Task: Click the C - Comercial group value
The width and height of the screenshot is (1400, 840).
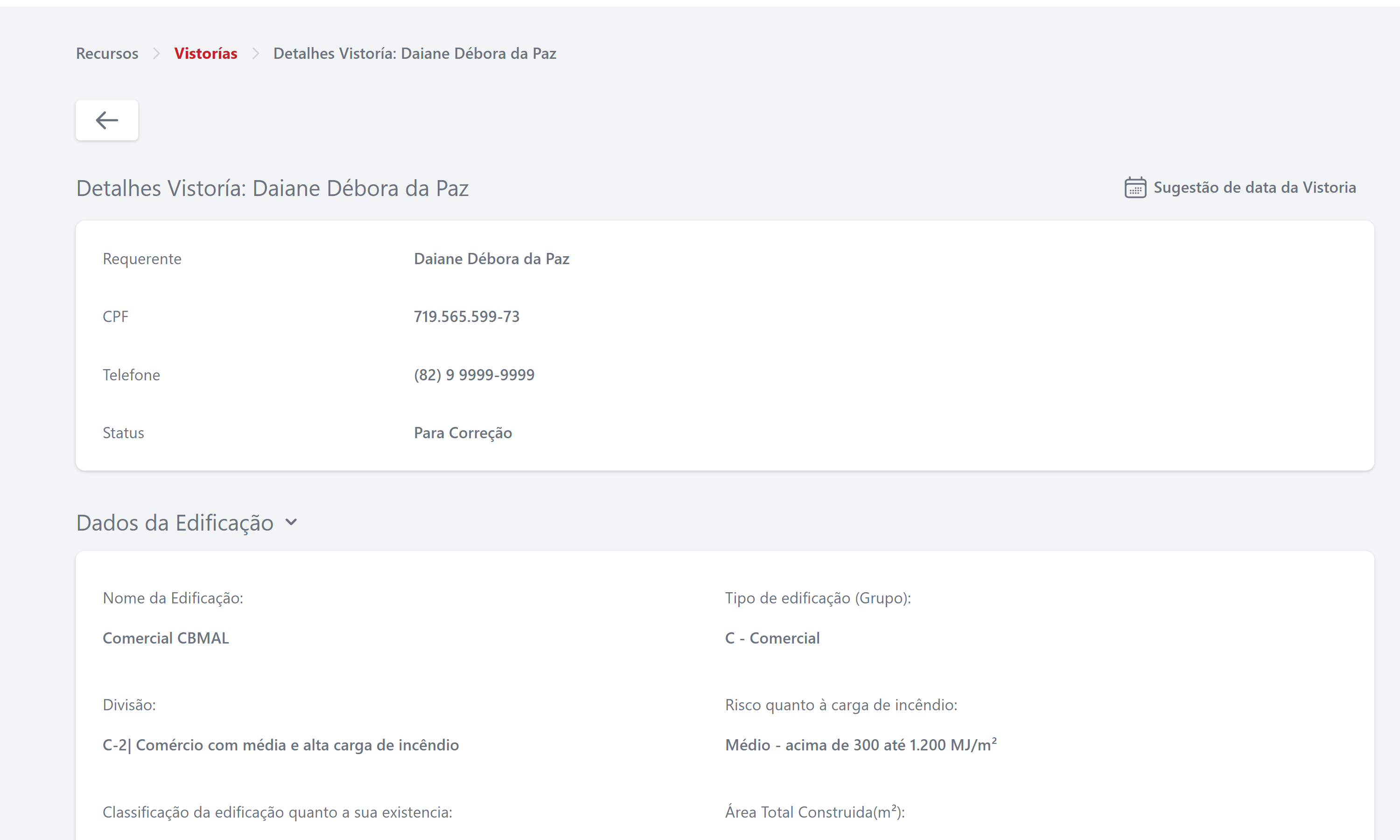Action: [772, 638]
